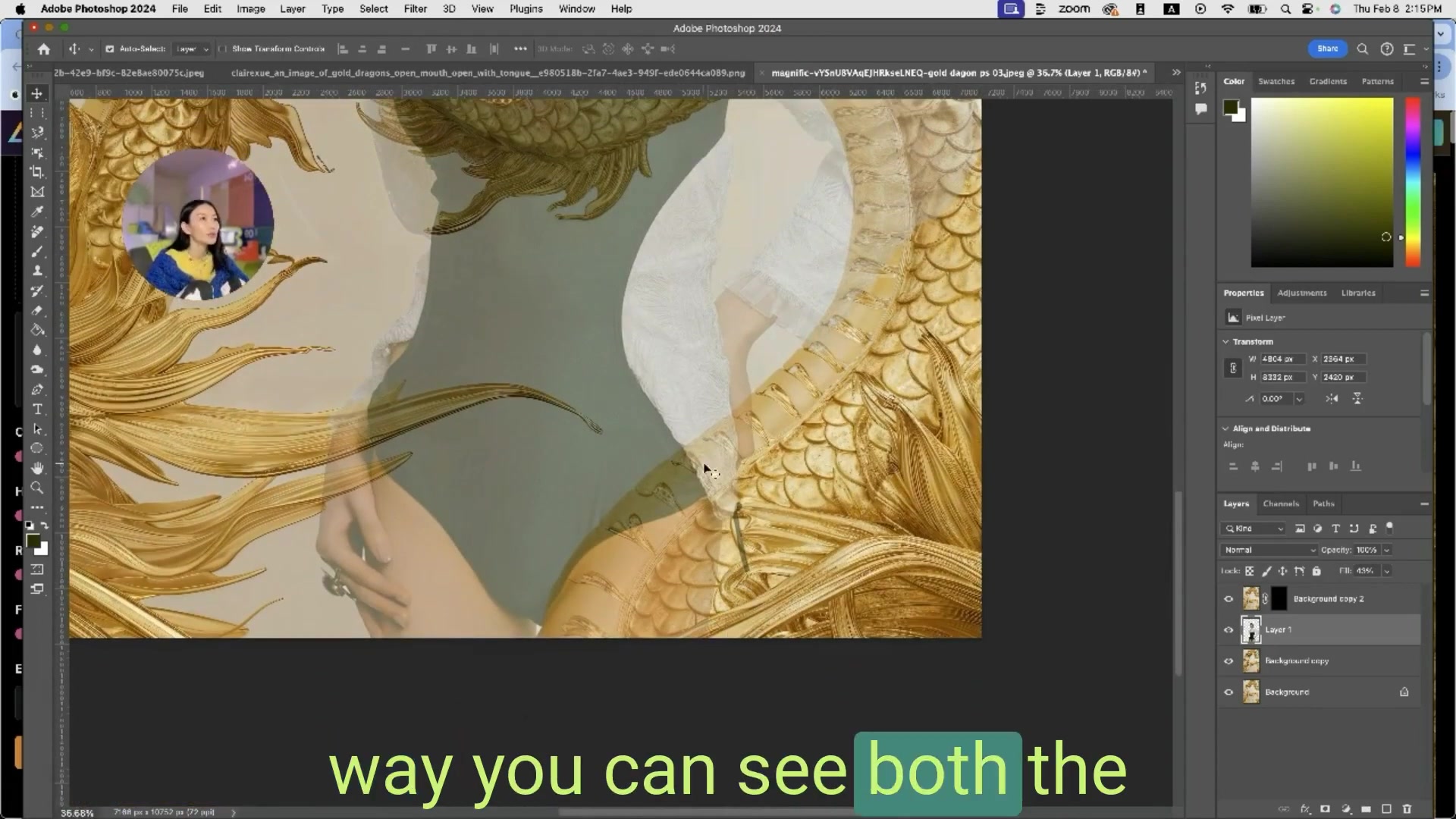Select the Zoom tool
1456x819 pixels.
coord(36,488)
